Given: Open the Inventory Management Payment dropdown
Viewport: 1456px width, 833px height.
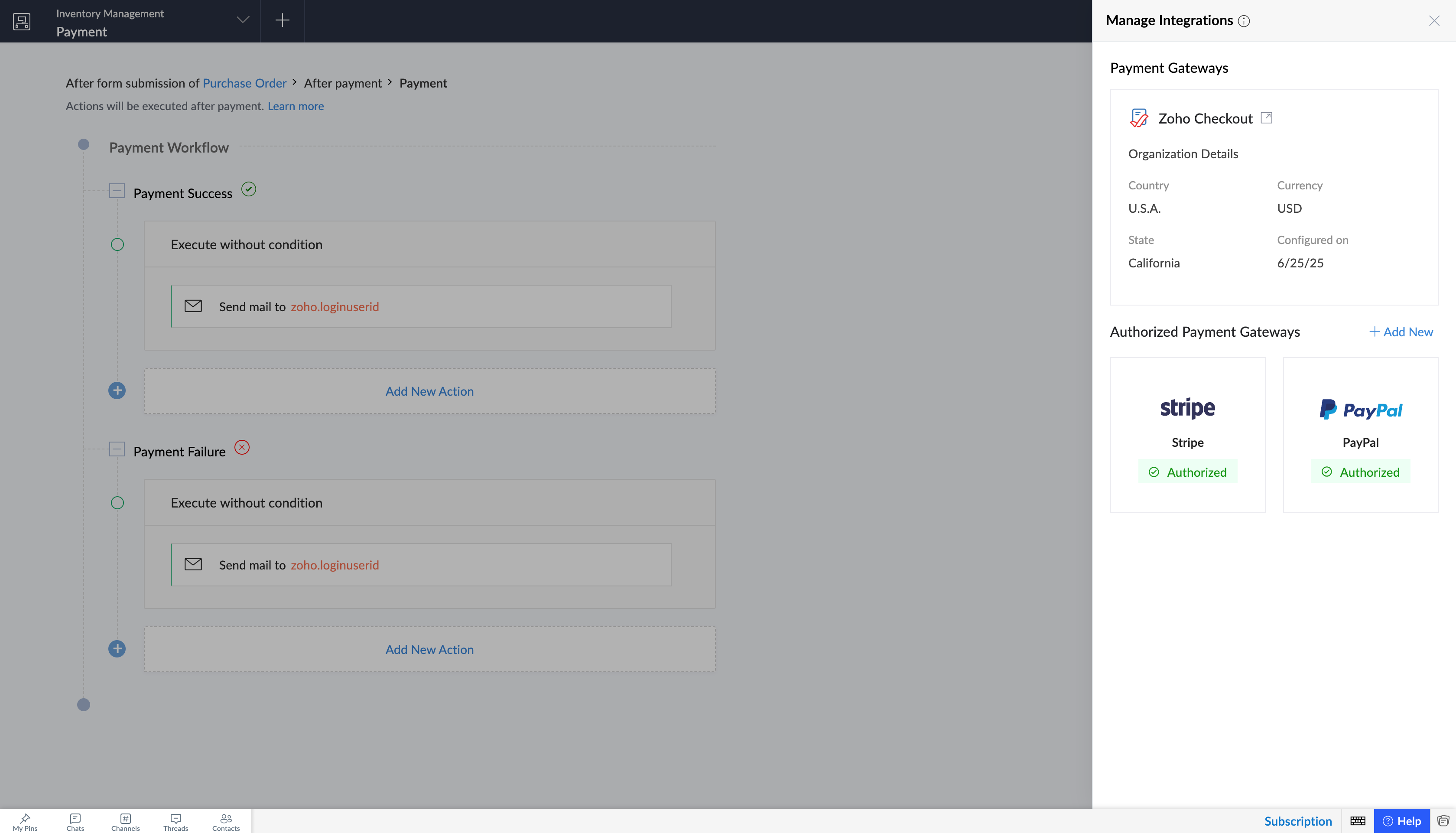Looking at the screenshot, I should [x=243, y=20].
